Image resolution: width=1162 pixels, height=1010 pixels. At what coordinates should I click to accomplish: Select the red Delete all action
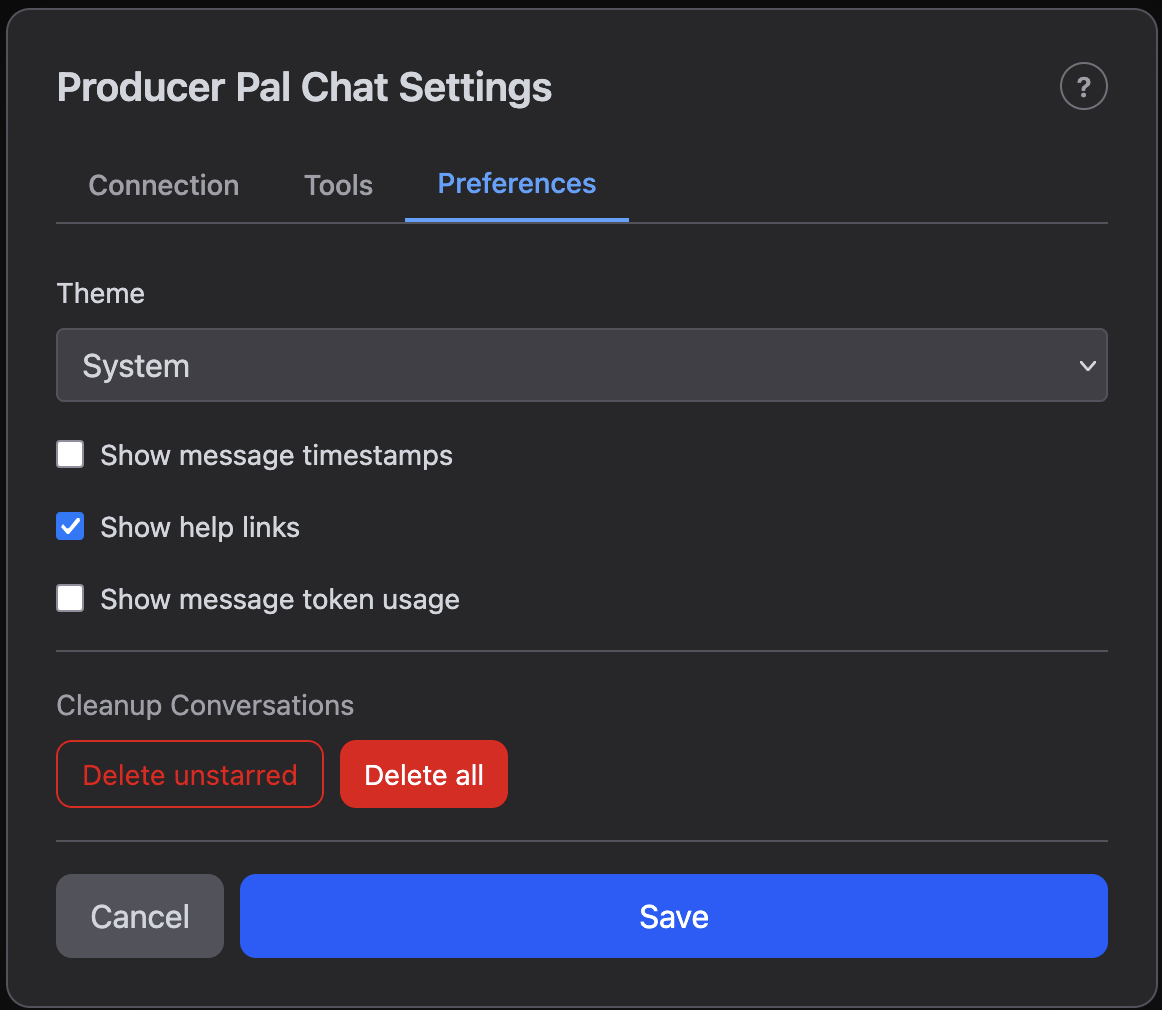coord(423,774)
